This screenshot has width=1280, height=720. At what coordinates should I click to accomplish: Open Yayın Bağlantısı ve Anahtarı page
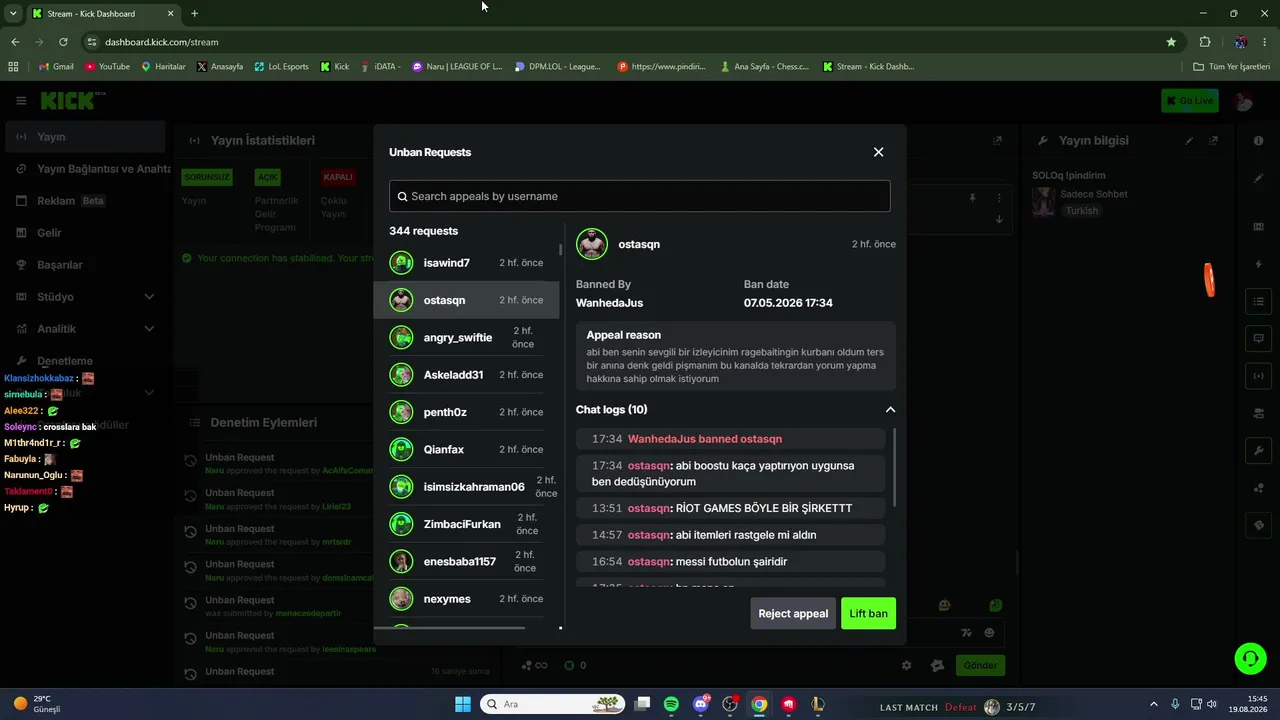pyautogui.click(x=88, y=169)
